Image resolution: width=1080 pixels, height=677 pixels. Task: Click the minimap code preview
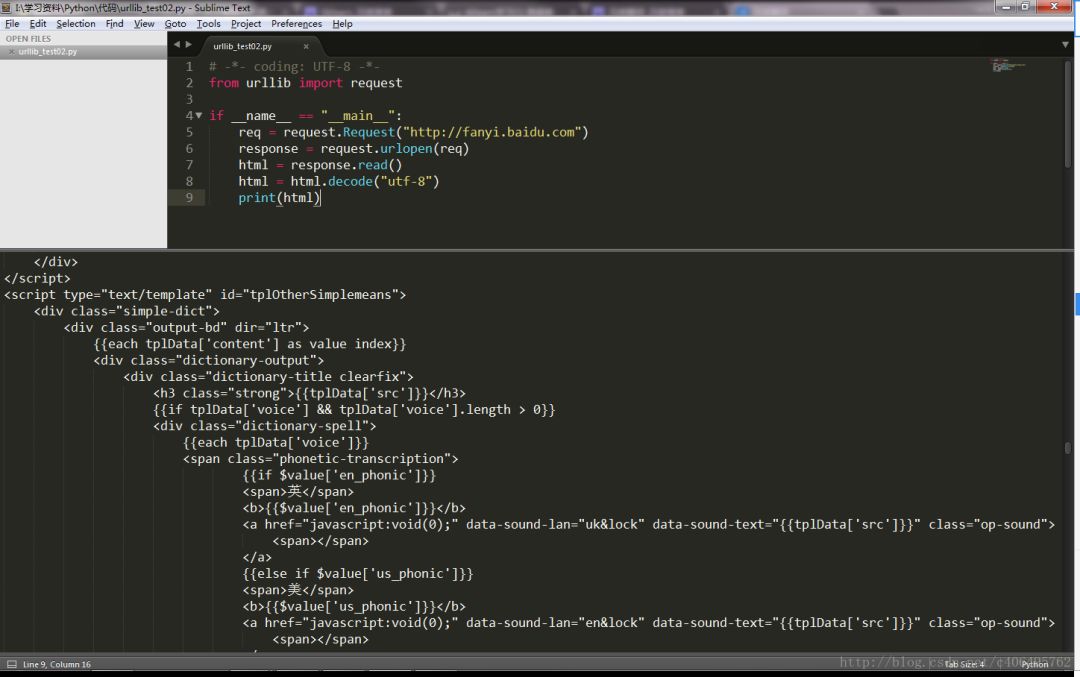pos(1008,66)
